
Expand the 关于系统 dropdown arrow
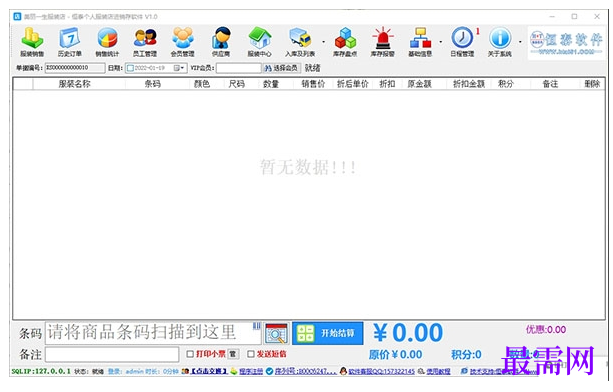coord(520,42)
